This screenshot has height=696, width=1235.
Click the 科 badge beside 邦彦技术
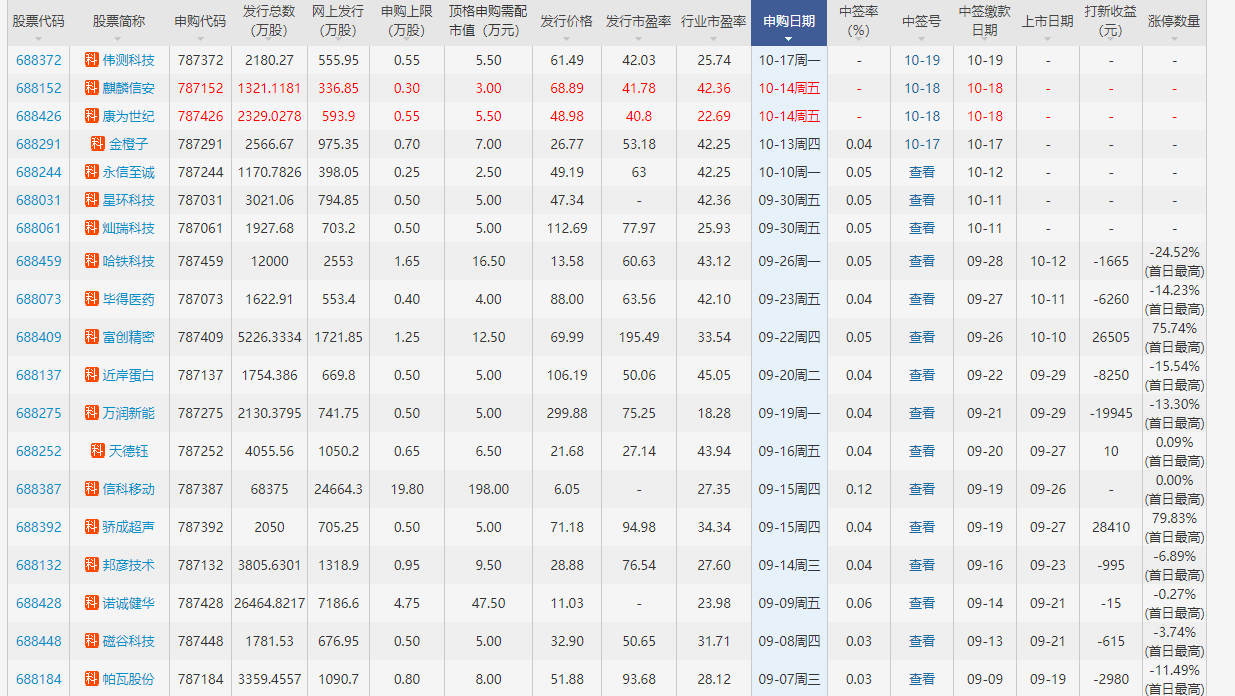pyautogui.click(x=92, y=565)
